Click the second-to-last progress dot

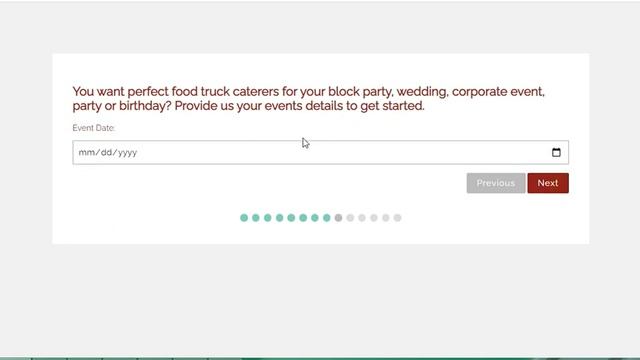386,218
